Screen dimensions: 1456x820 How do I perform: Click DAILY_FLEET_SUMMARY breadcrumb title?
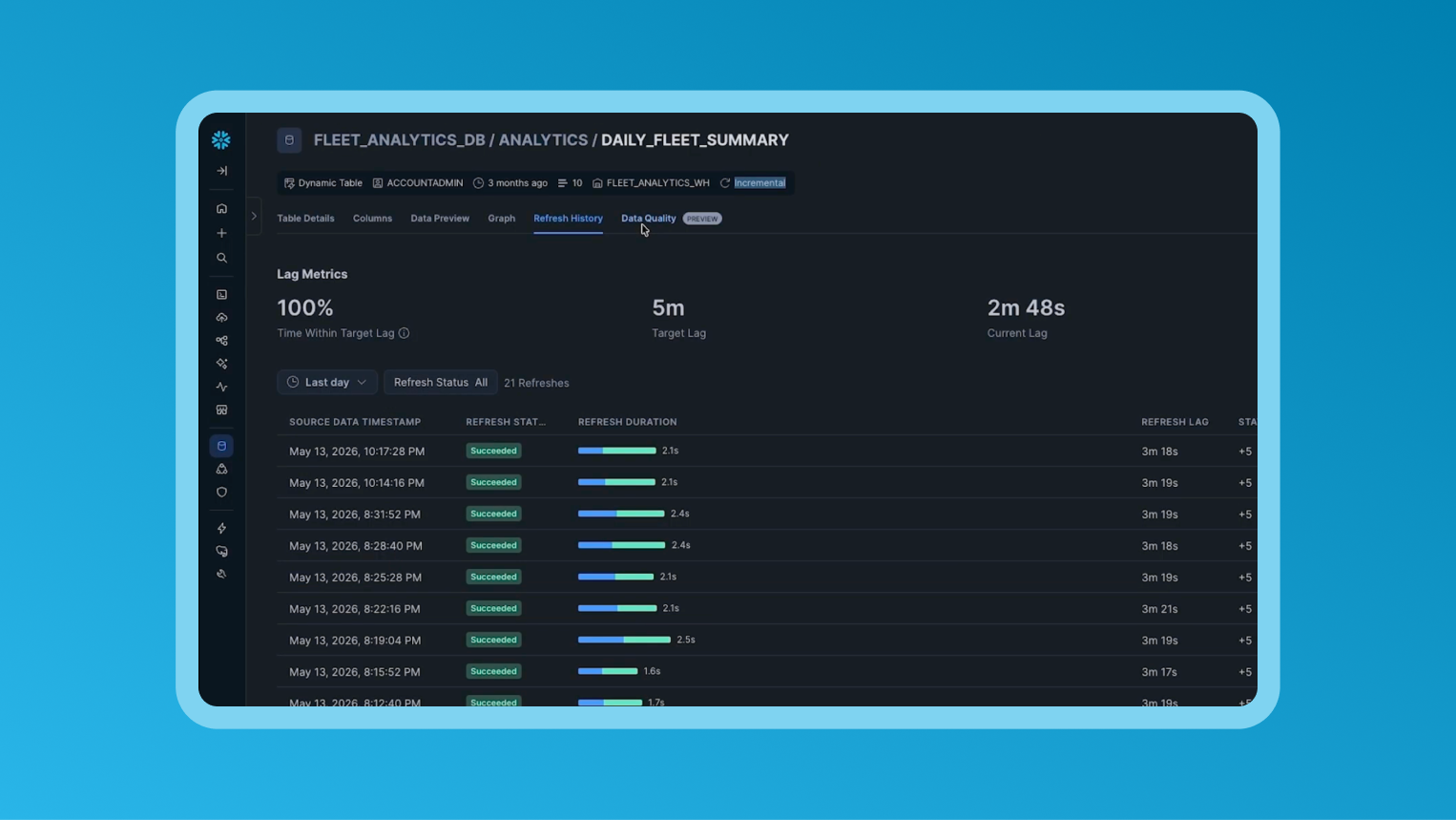(x=695, y=140)
